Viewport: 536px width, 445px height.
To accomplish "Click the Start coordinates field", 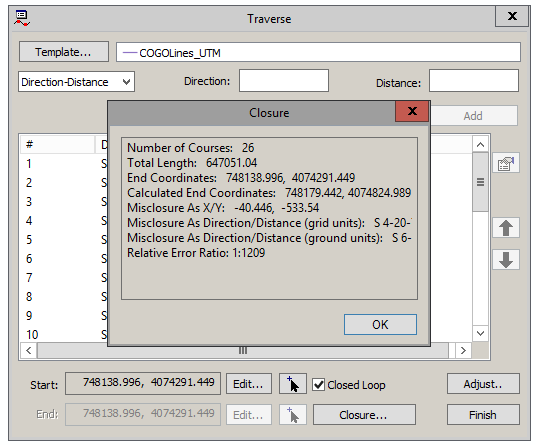I will point(143,383).
